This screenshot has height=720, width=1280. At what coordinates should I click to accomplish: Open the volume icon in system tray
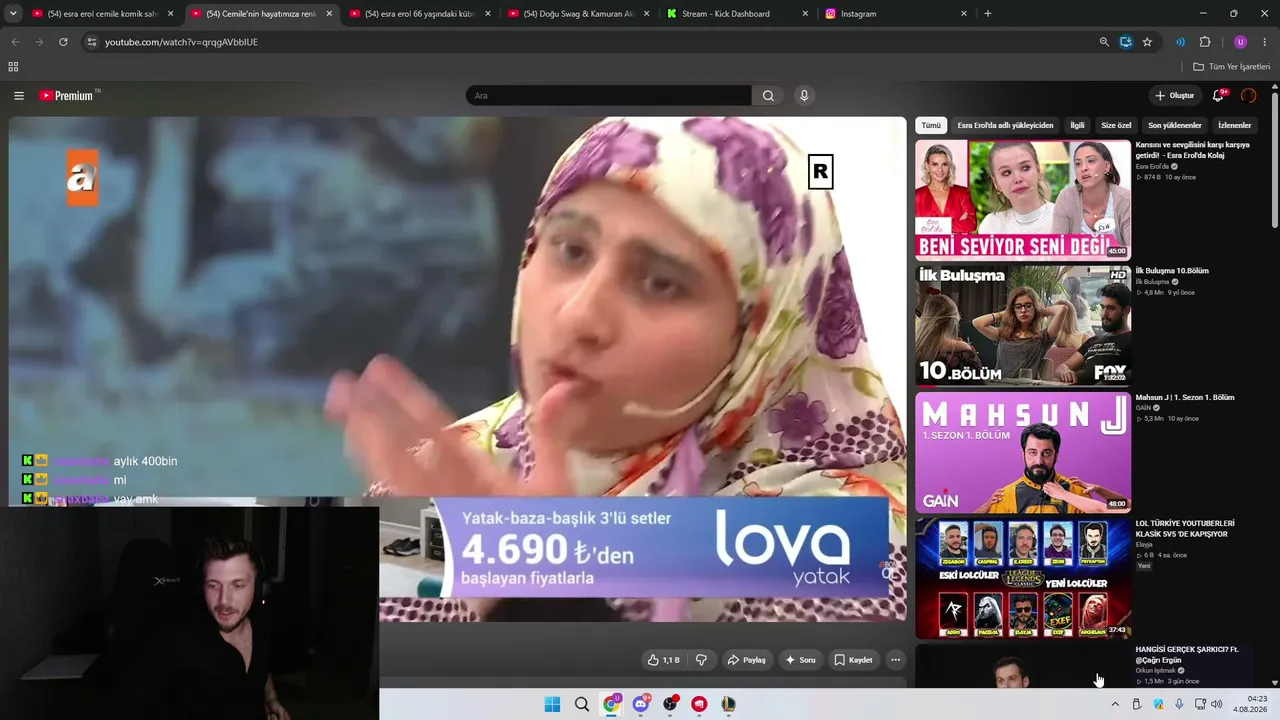(1217, 704)
